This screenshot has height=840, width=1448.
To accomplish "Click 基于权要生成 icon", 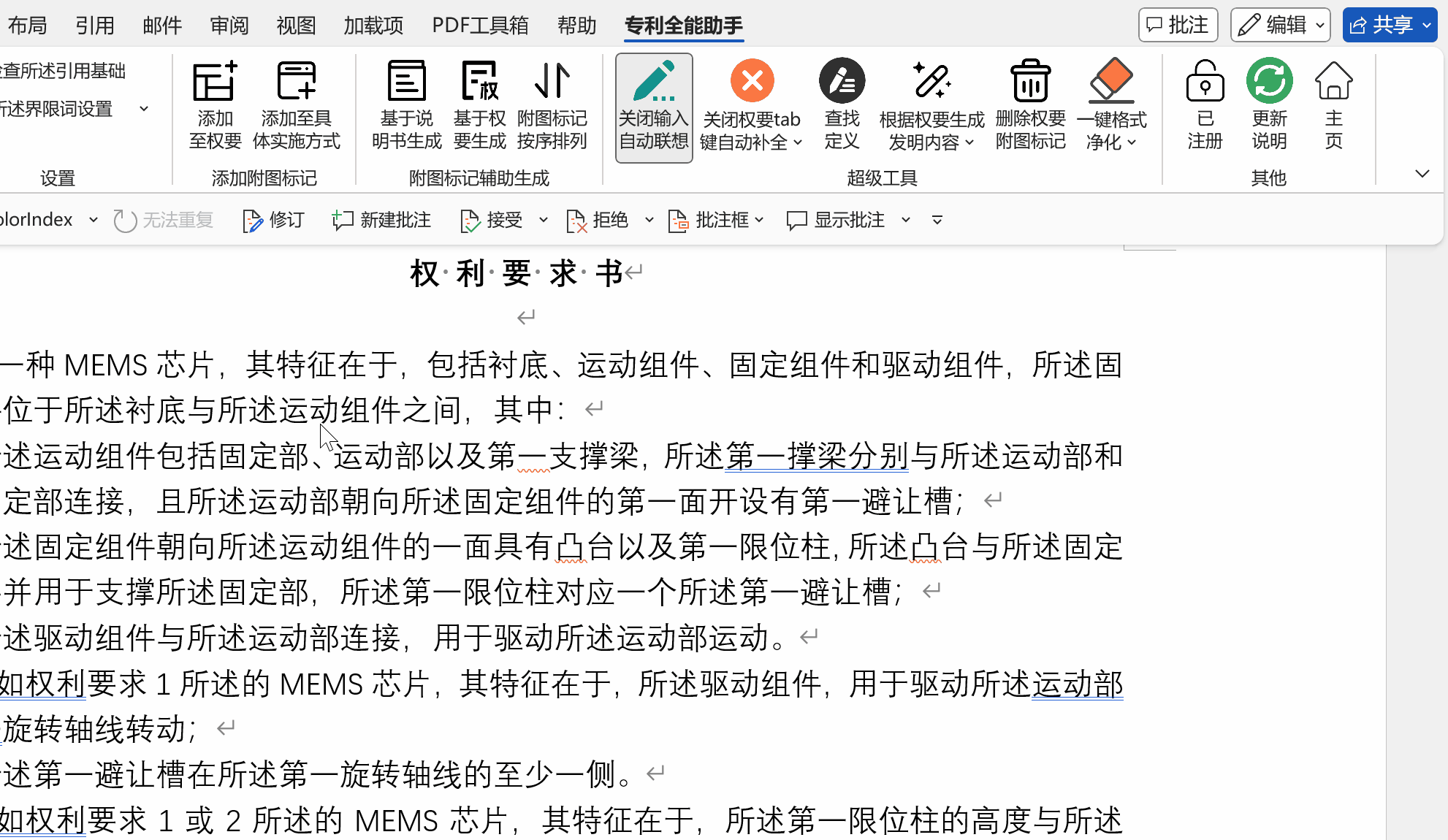I will point(479,82).
